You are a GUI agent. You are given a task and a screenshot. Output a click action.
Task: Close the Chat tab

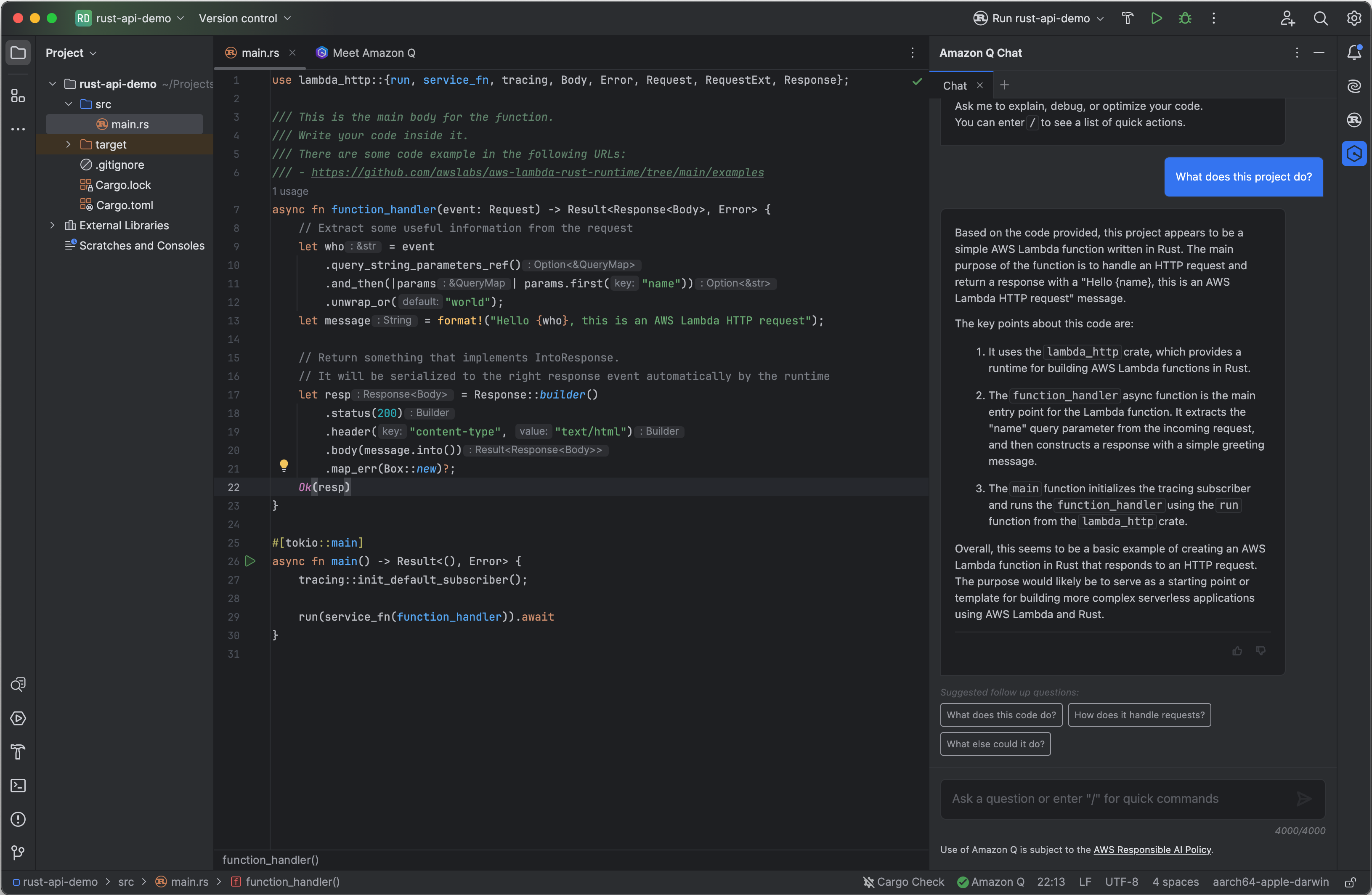click(979, 85)
